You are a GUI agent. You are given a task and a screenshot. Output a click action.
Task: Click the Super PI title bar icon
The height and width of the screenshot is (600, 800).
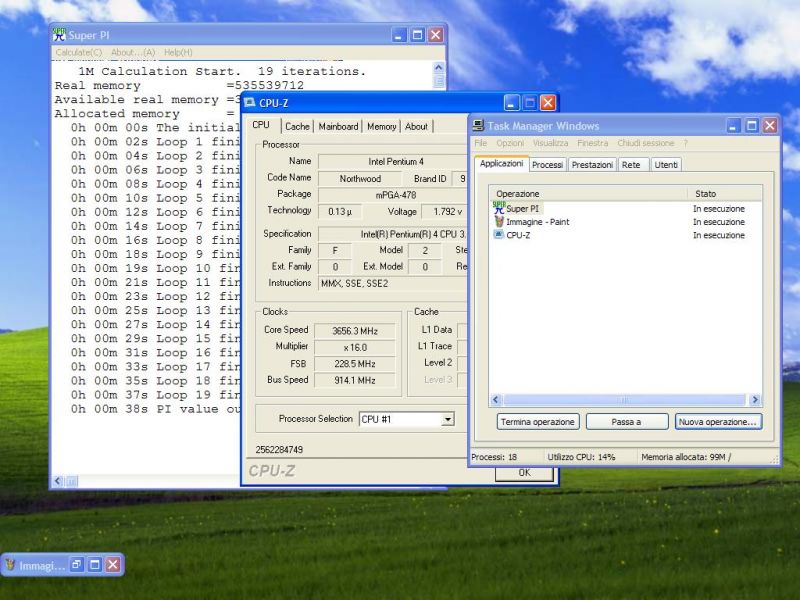[59, 35]
